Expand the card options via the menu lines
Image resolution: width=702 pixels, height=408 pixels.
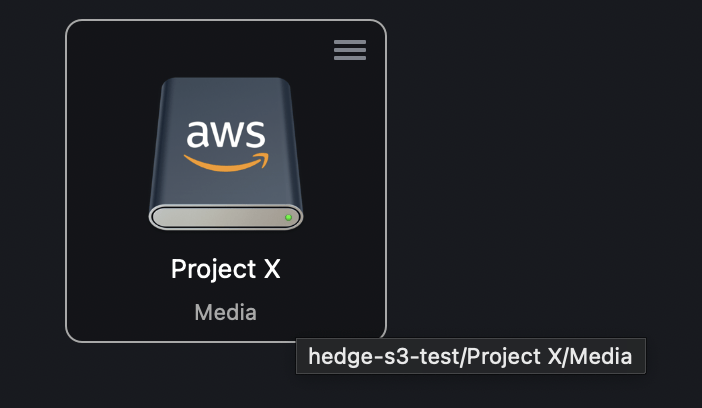click(x=350, y=50)
